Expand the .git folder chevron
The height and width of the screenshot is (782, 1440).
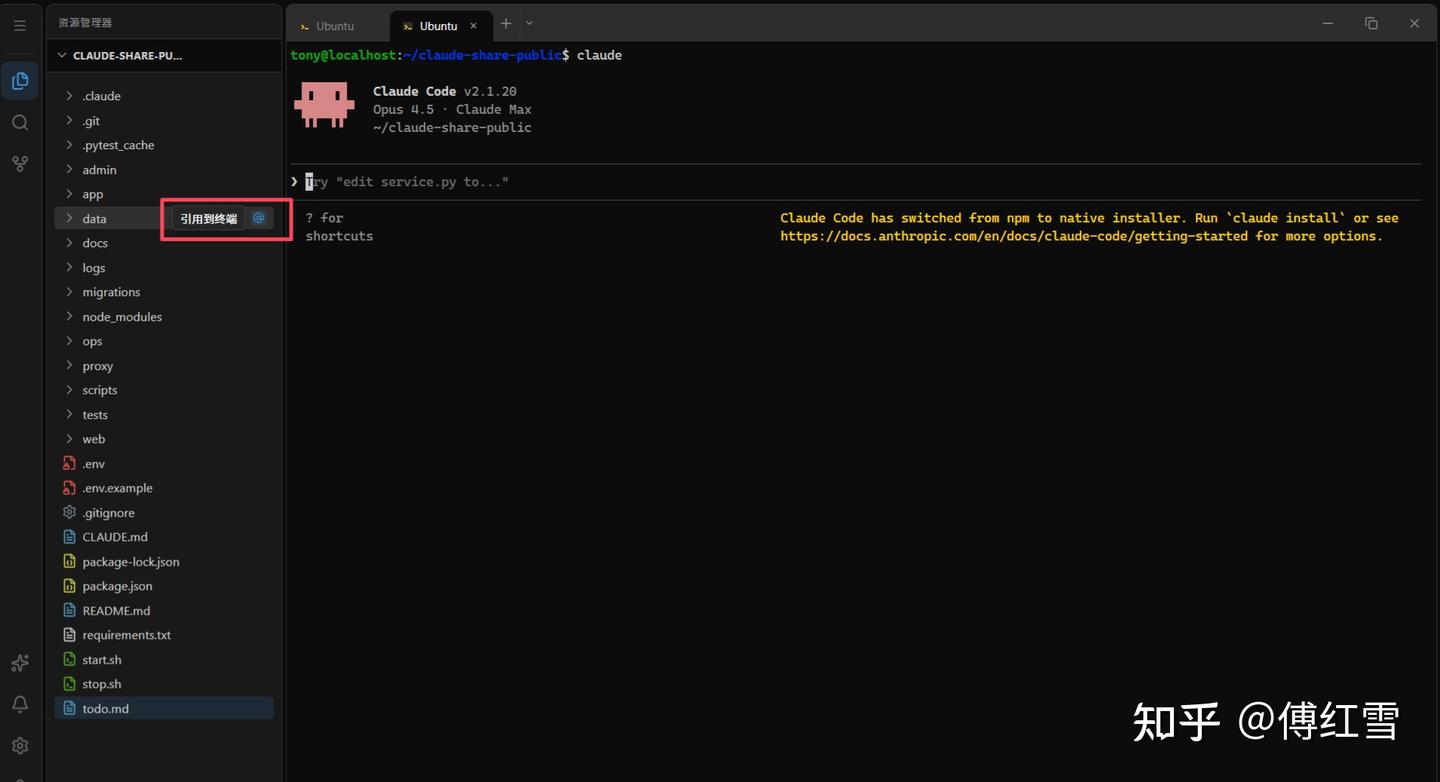(69, 121)
